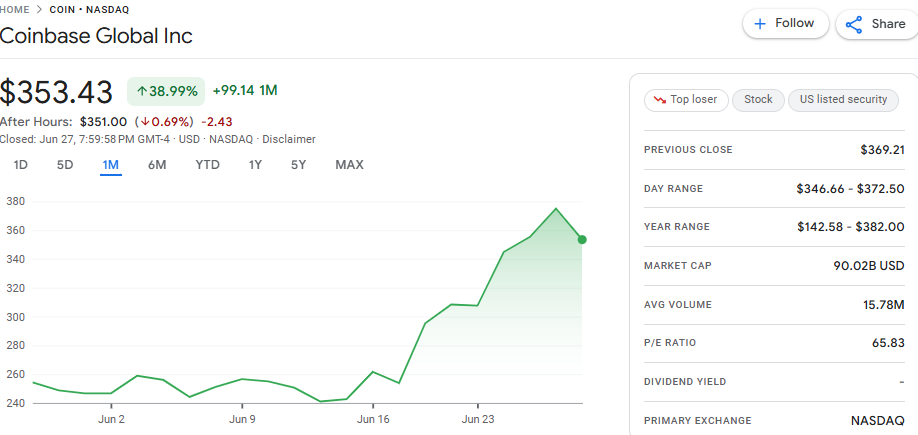Click the Top loser chip
Screen dimensions: 918x435
tap(686, 100)
